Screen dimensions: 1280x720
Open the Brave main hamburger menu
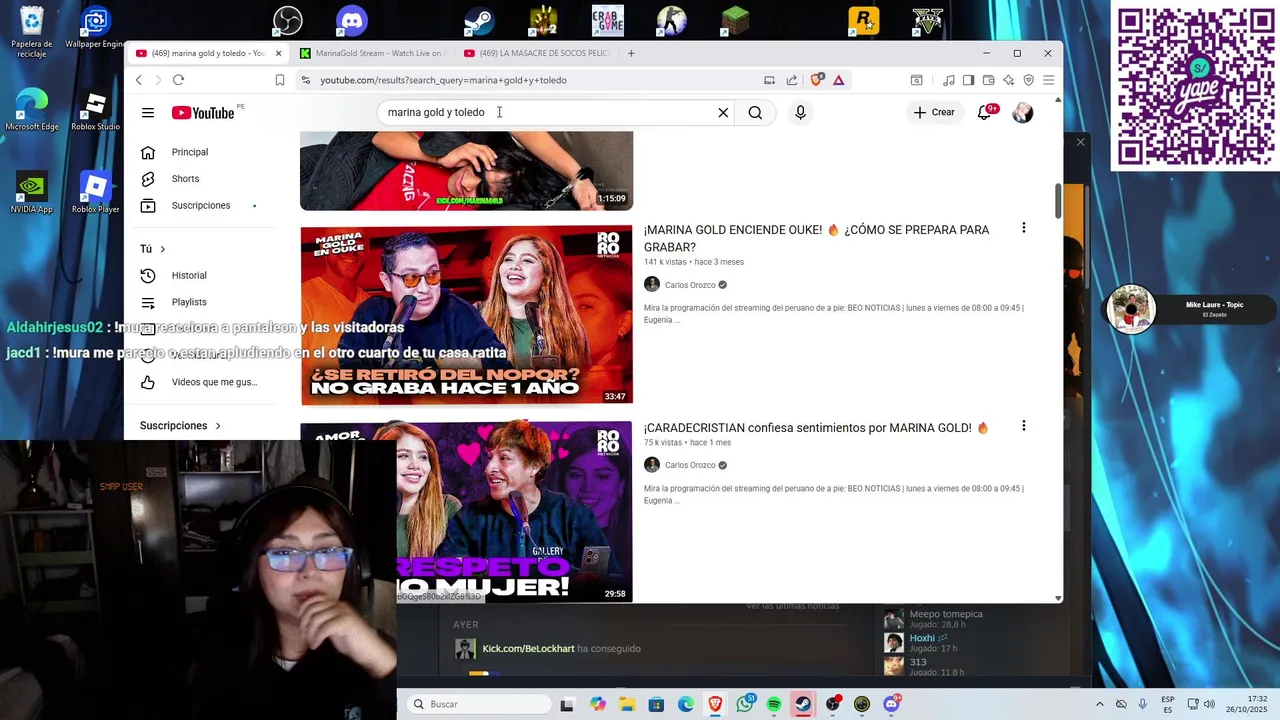1048,80
